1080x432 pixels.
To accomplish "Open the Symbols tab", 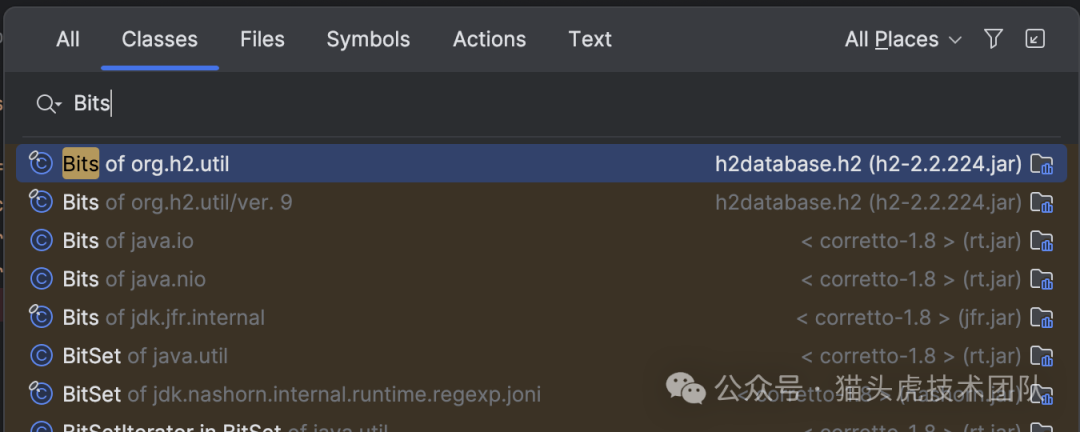I will [368, 39].
